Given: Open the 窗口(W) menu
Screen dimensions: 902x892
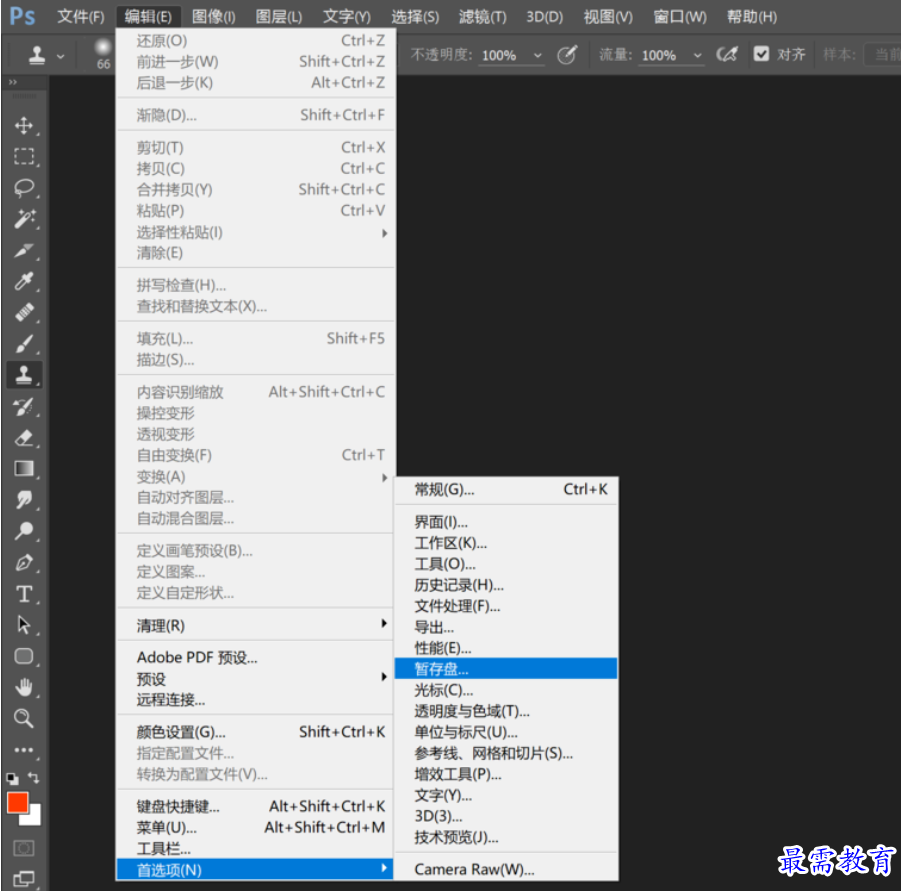Looking at the screenshot, I should click(x=680, y=17).
